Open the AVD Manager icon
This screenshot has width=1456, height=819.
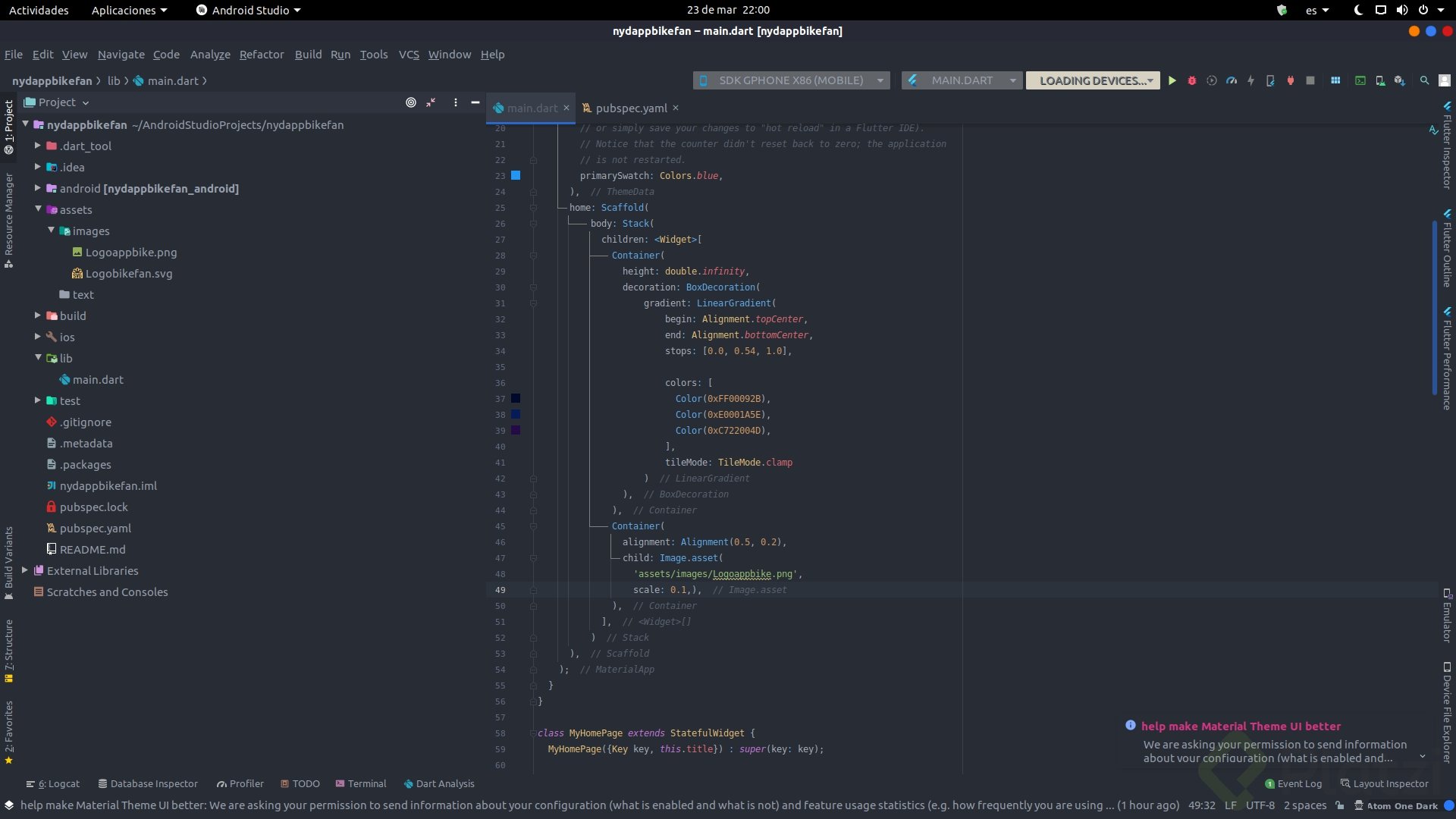(1380, 80)
